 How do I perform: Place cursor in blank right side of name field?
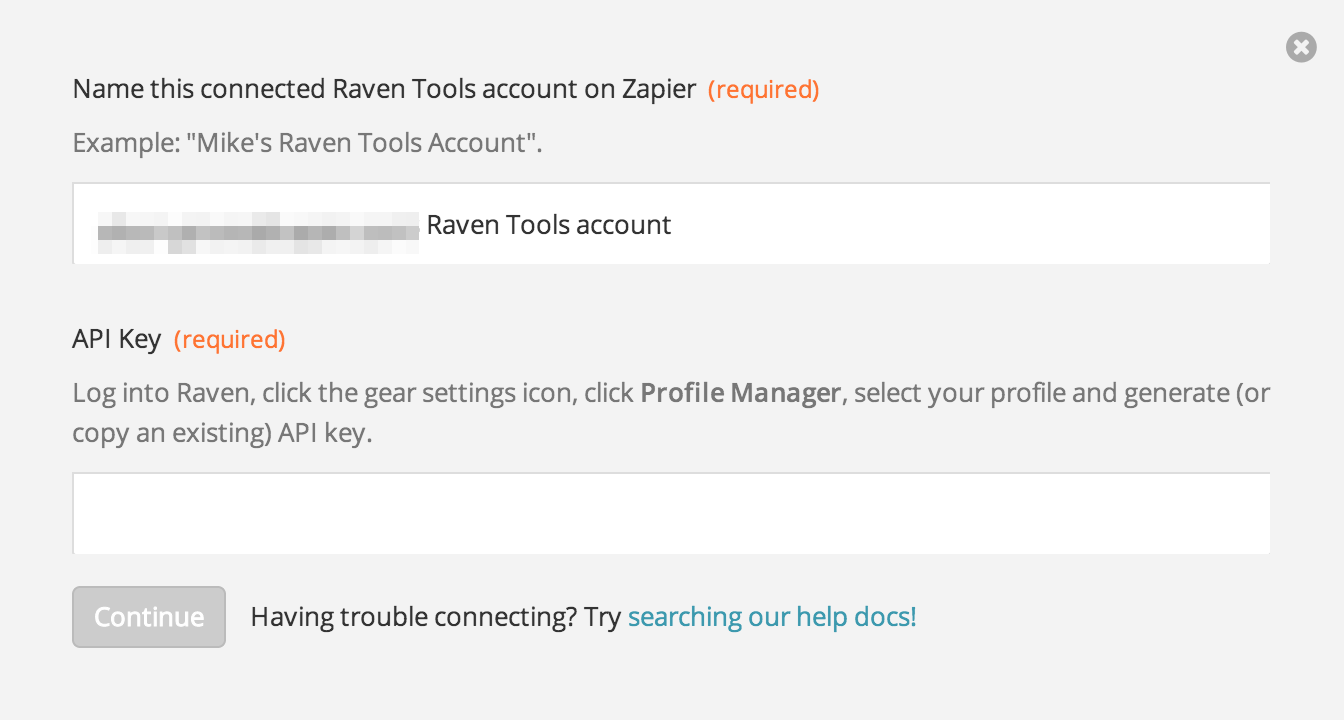[970, 225]
